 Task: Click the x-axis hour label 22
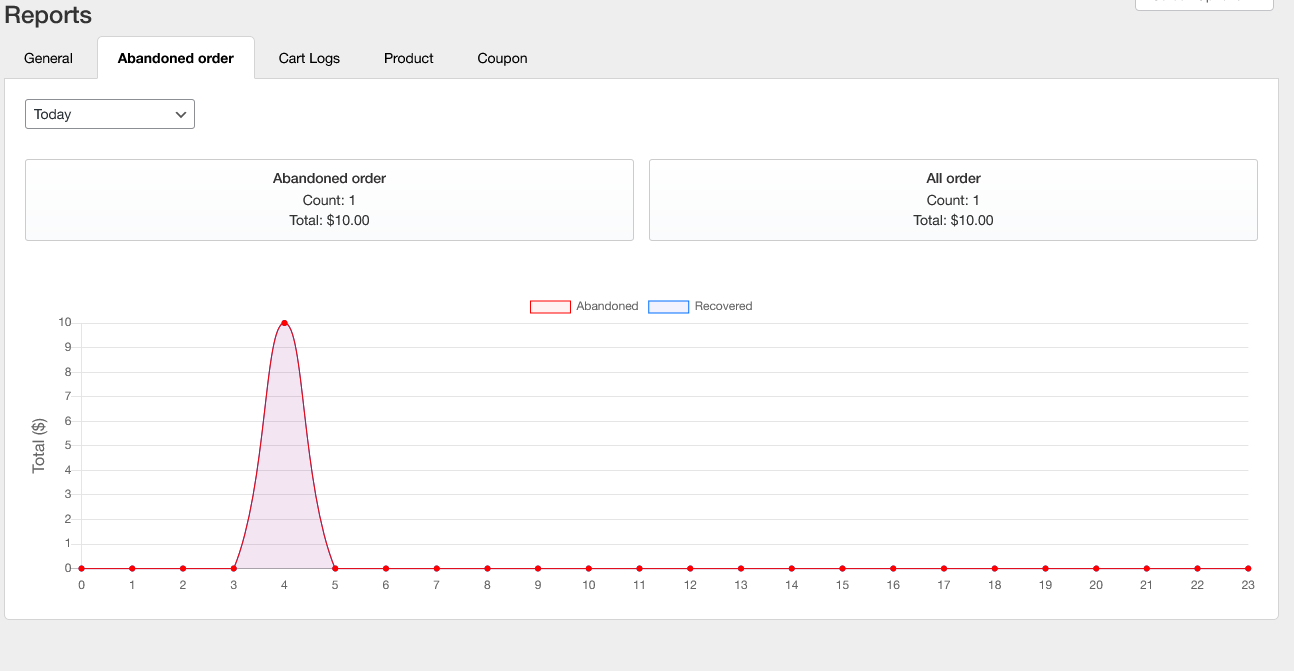[1197, 585]
